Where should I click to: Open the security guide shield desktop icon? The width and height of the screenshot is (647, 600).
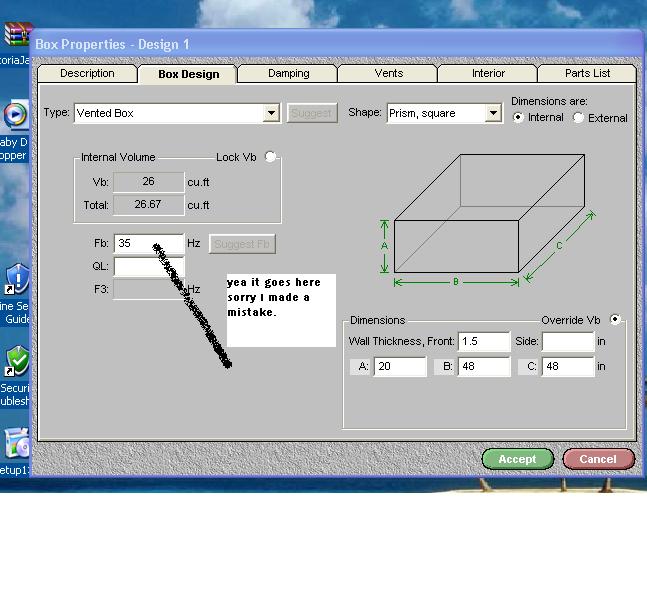[17, 279]
